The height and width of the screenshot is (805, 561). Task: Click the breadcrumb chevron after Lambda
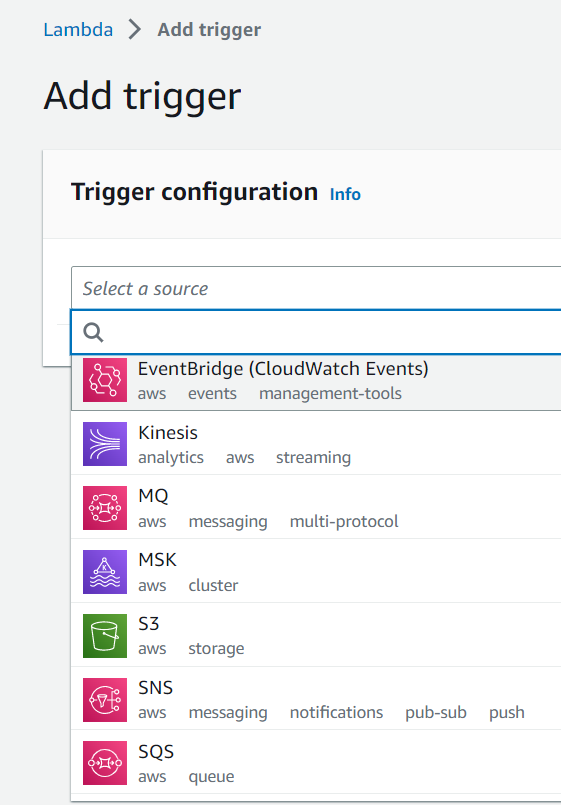pyautogui.click(x=134, y=29)
